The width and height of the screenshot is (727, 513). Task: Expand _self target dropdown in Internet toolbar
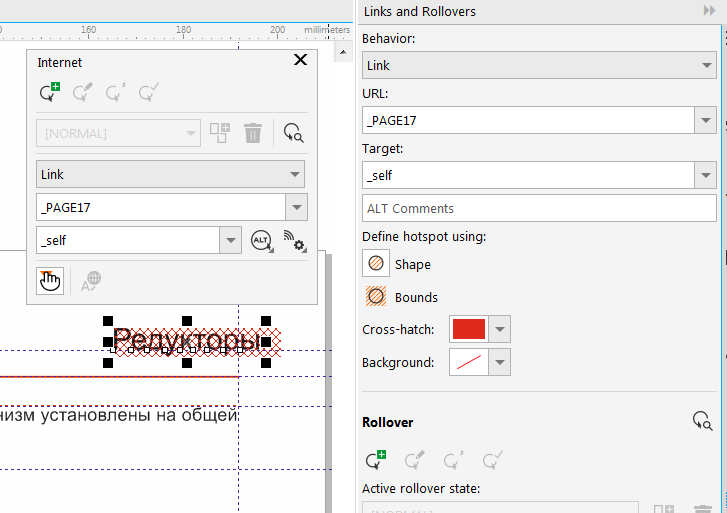coord(230,240)
